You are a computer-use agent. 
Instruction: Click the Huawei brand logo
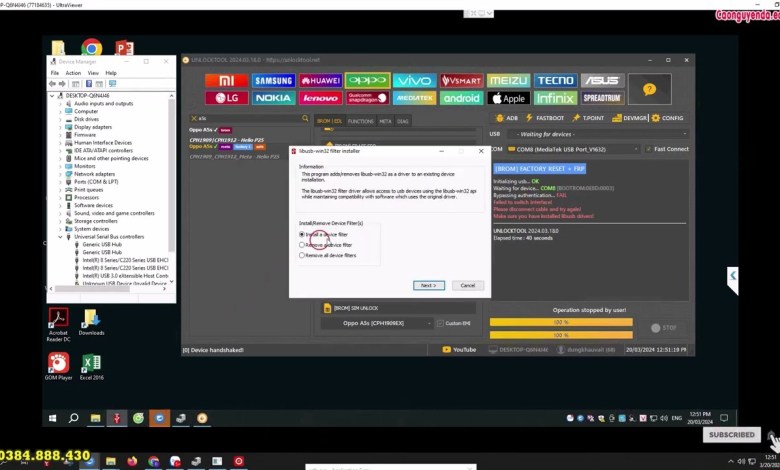click(x=321, y=80)
